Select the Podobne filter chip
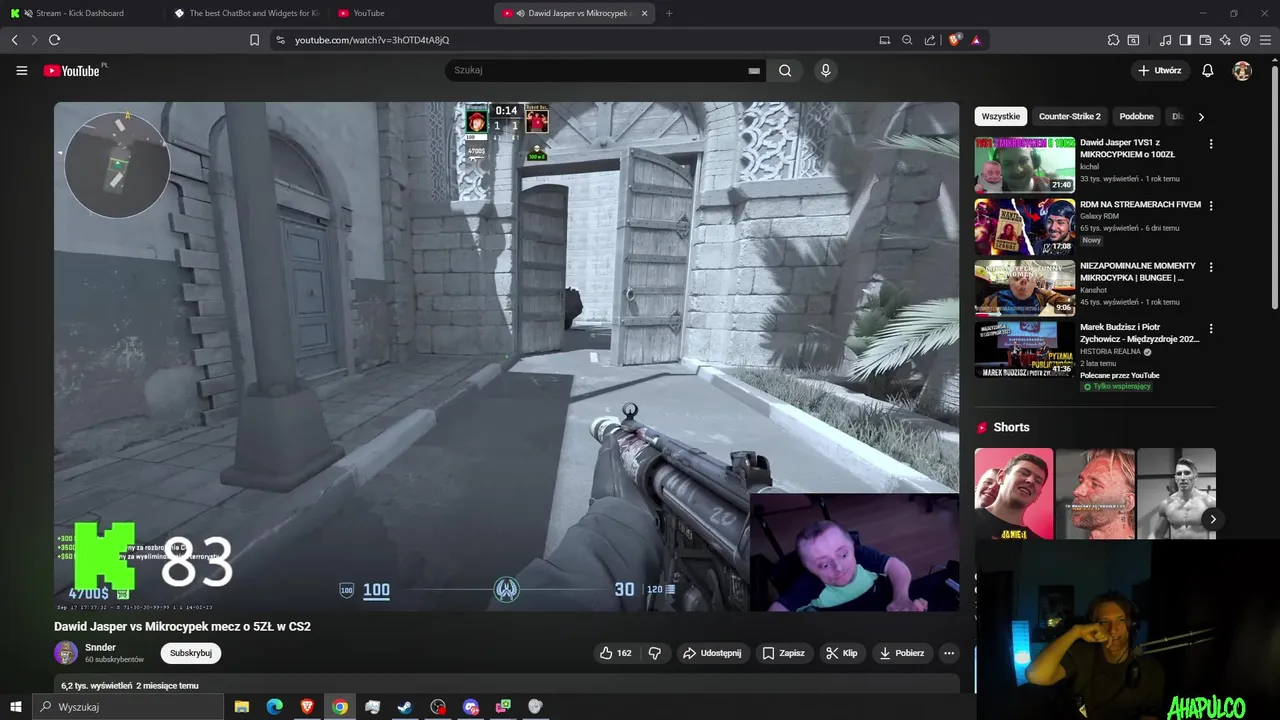 click(1136, 117)
